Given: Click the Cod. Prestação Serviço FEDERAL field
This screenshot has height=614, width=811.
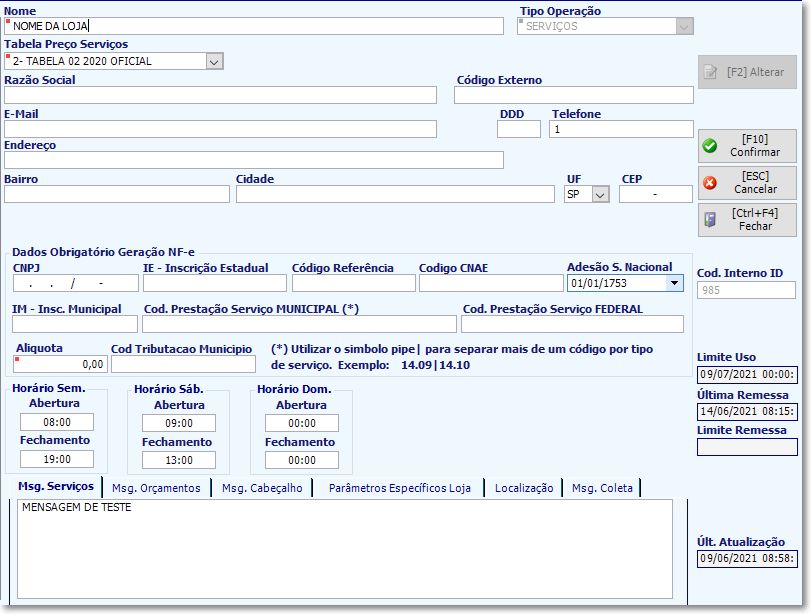Looking at the screenshot, I should click(x=572, y=324).
